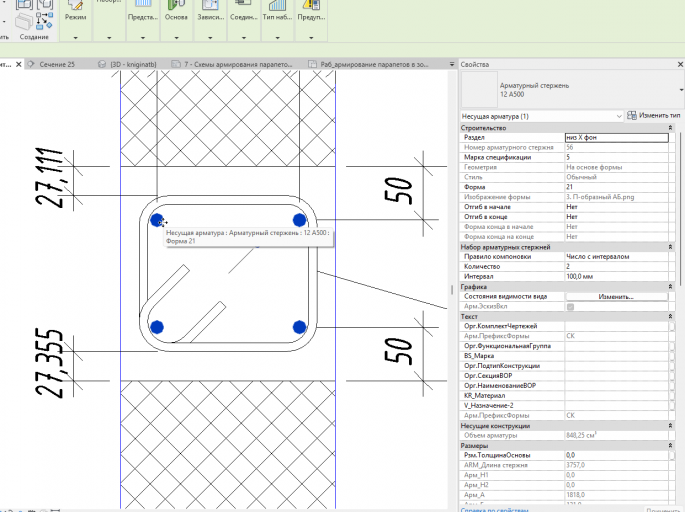Click the Основа ribbon icon

[x=176, y=5]
